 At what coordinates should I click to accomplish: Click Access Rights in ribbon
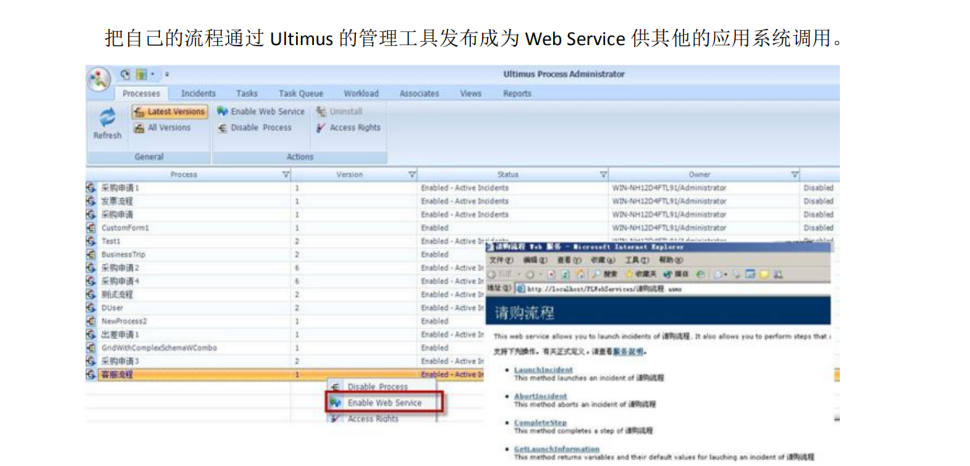pos(348,127)
